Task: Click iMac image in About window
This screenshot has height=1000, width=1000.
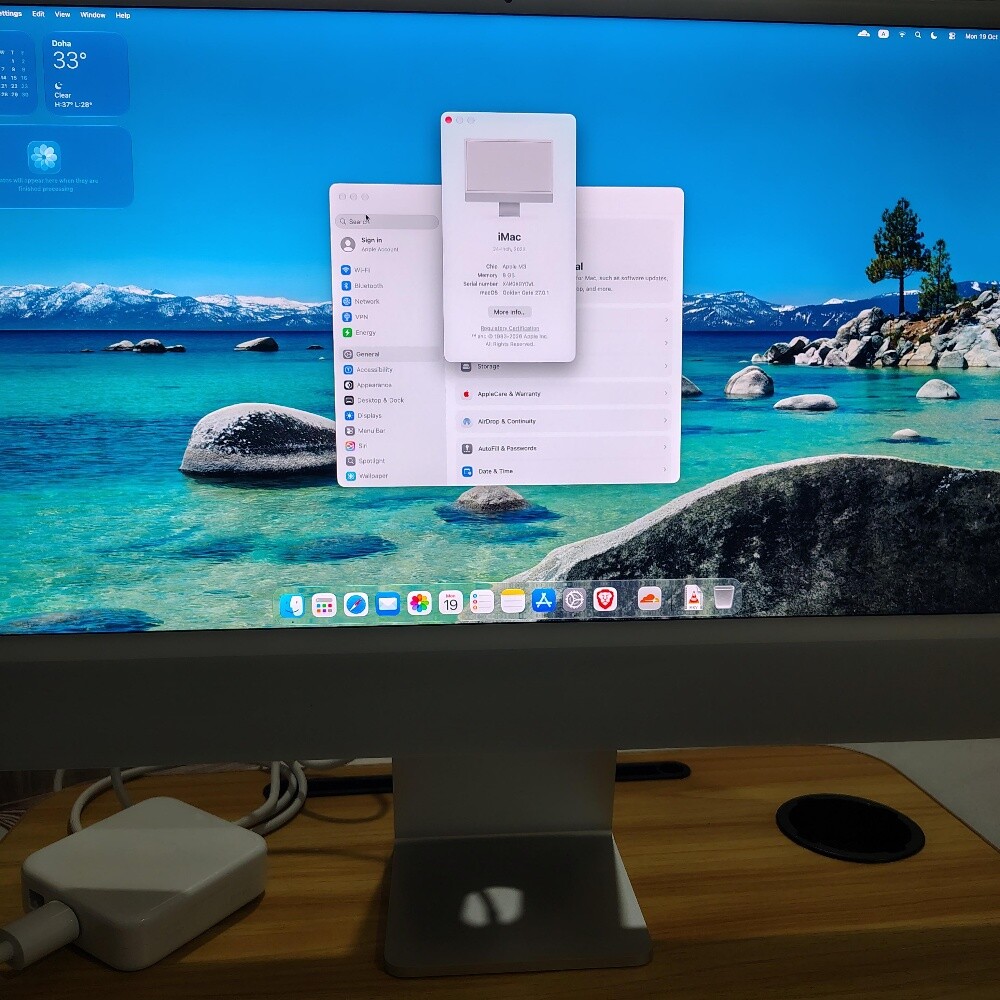Action: click(509, 177)
